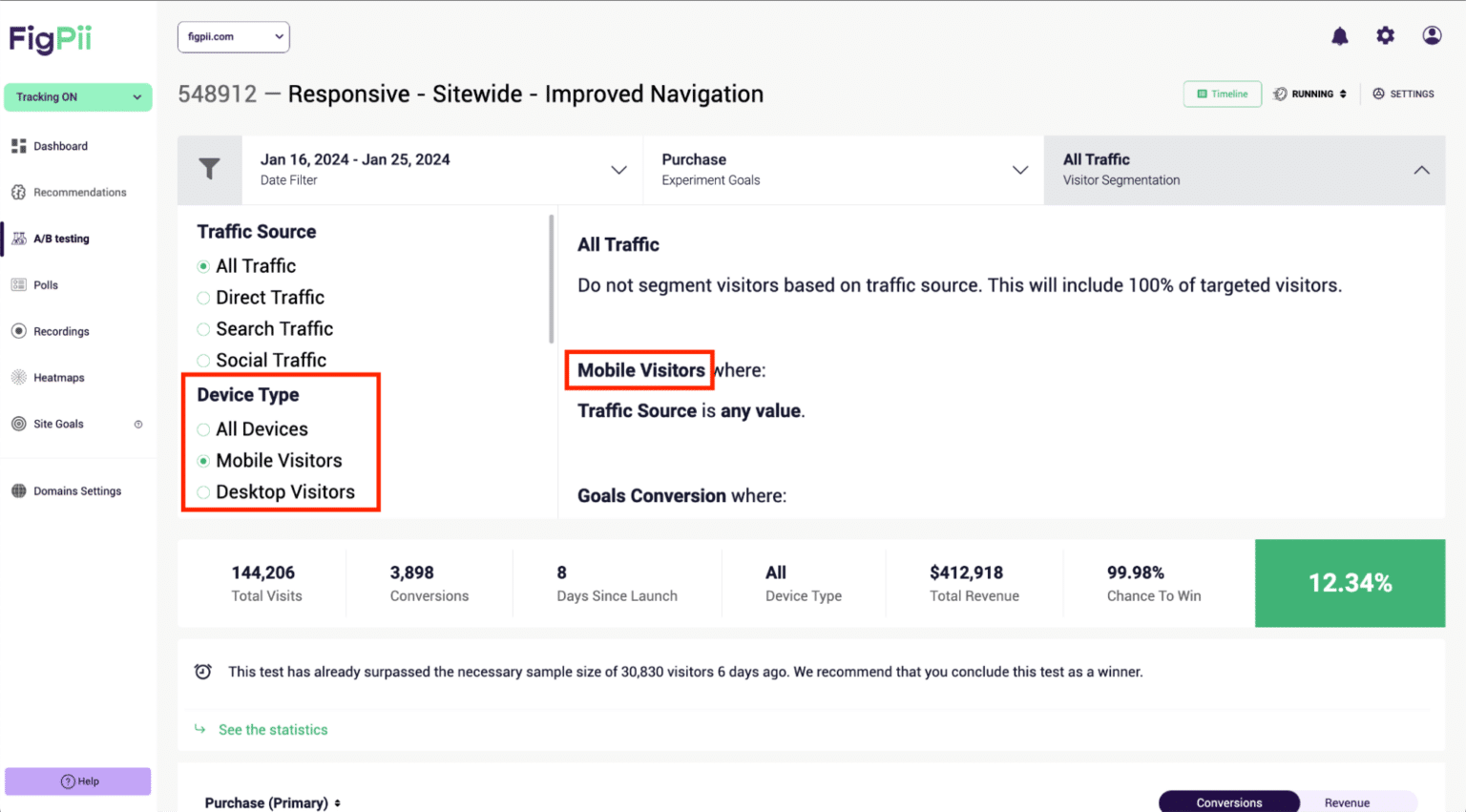1466x812 pixels.
Task: Click the See the statistics link
Action: coord(273,729)
